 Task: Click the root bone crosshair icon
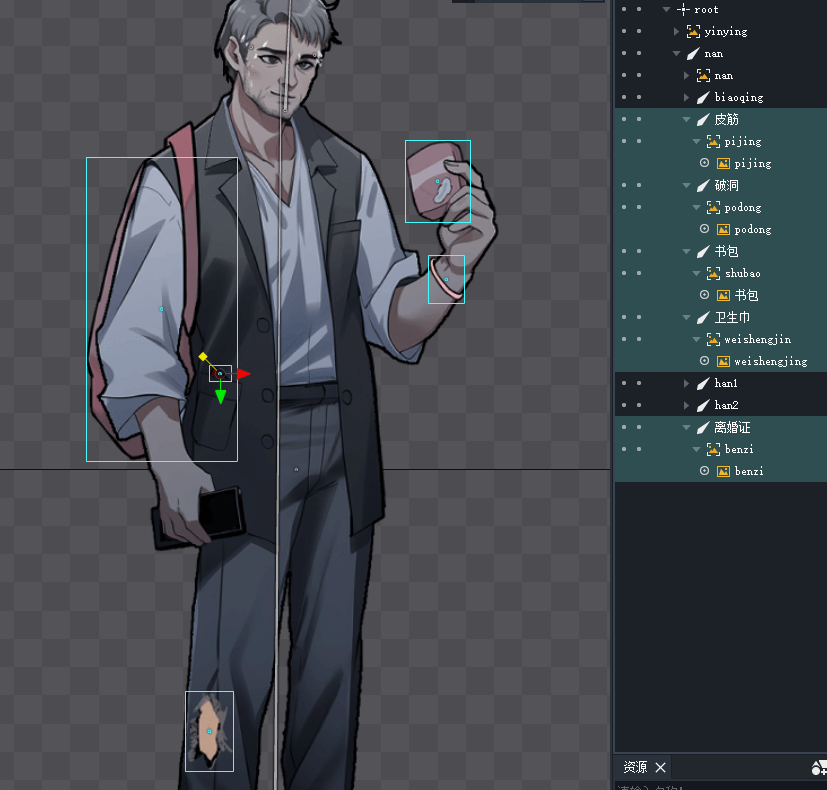pos(684,9)
